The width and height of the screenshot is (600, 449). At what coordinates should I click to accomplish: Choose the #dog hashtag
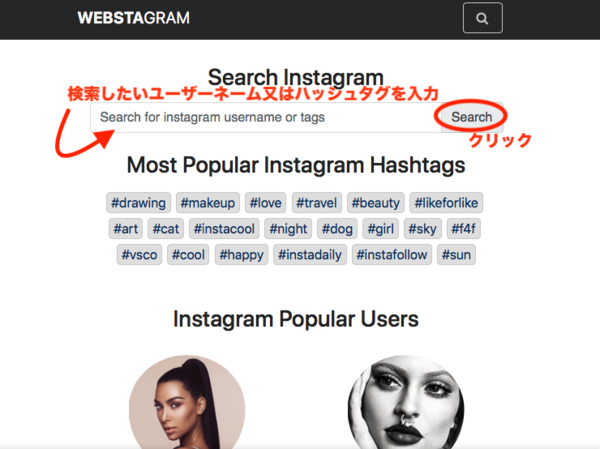click(337, 229)
